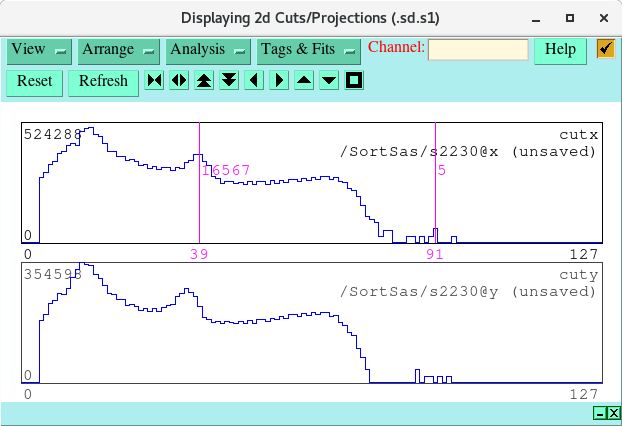The width and height of the screenshot is (622, 426).
Task: Click the small dash button at bottom right
Action: 599,413
